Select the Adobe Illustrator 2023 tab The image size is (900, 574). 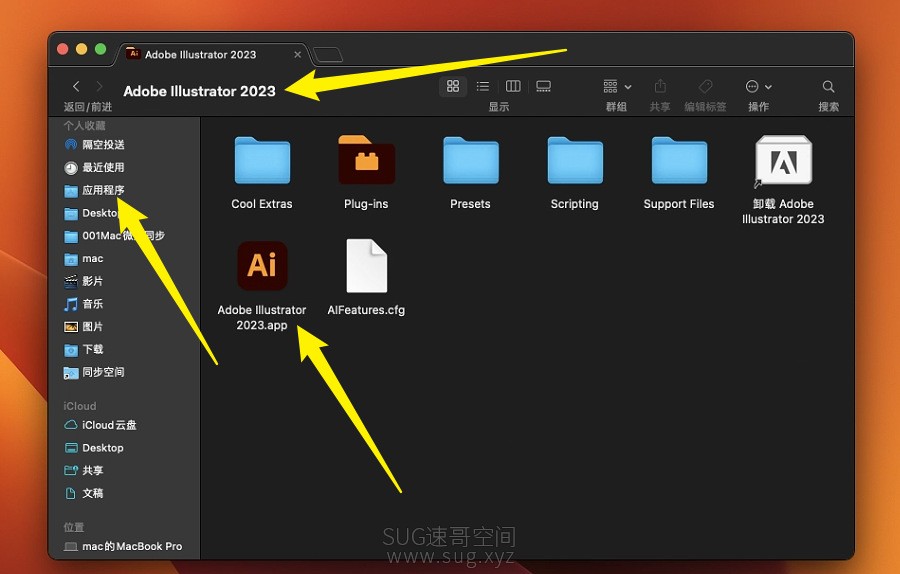tap(213, 55)
